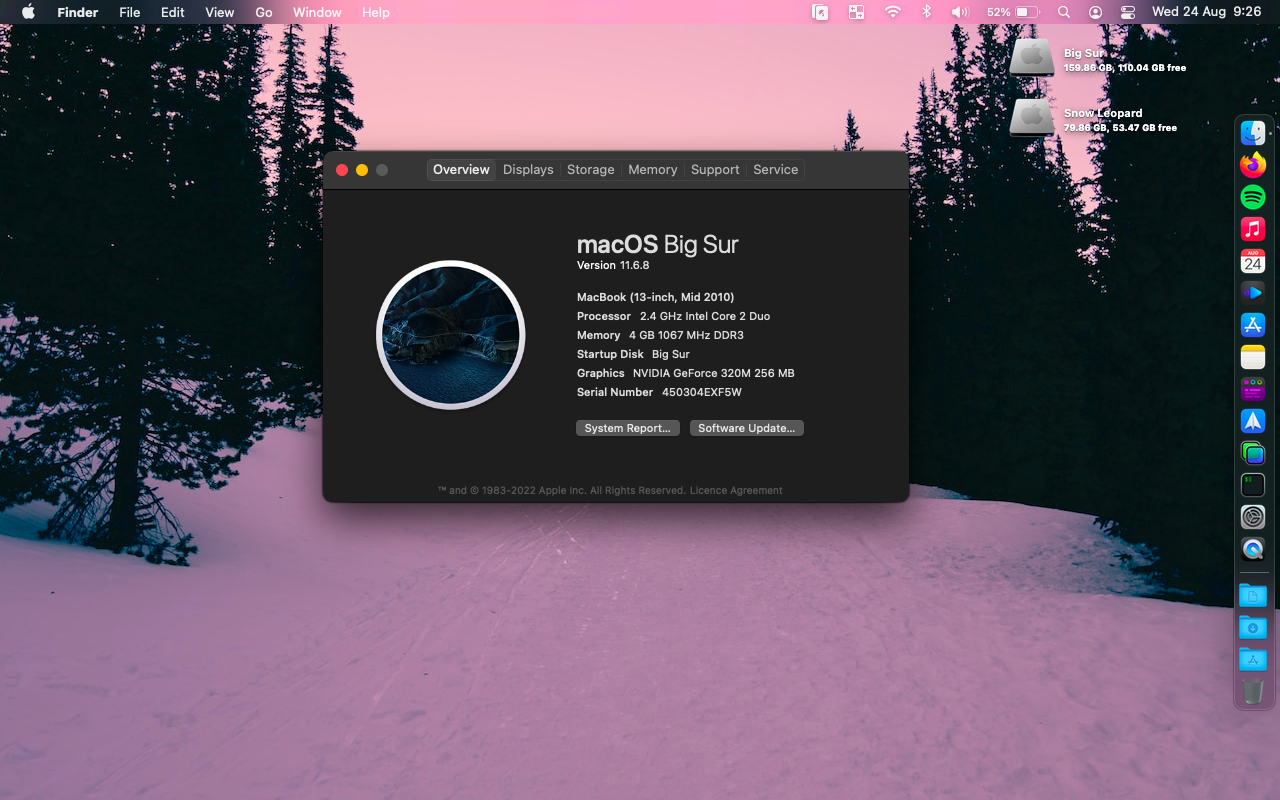The width and height of the screenshot is (1280, 800).
Task: Open the Documents folder stack in Dock
Action: (1253, 596)
